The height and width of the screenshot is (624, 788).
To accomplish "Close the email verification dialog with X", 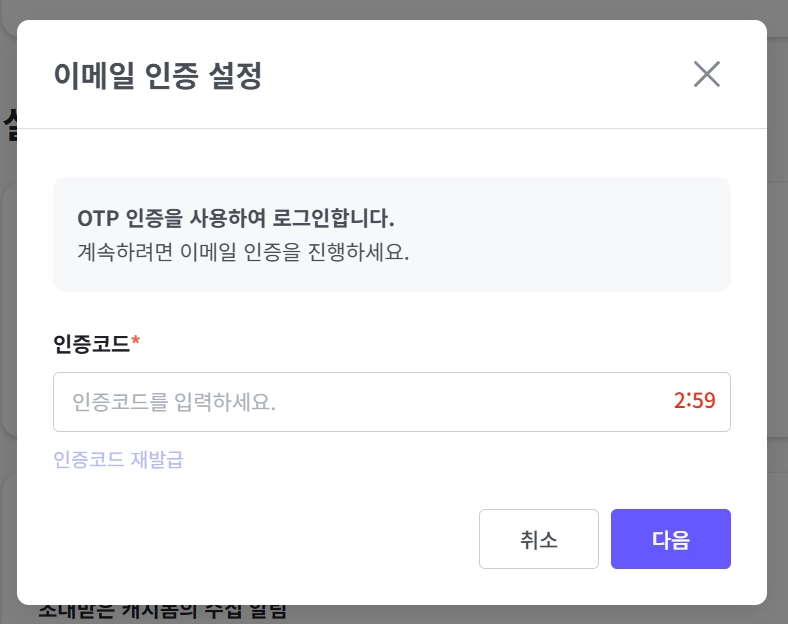I will (x=707, y=74).
